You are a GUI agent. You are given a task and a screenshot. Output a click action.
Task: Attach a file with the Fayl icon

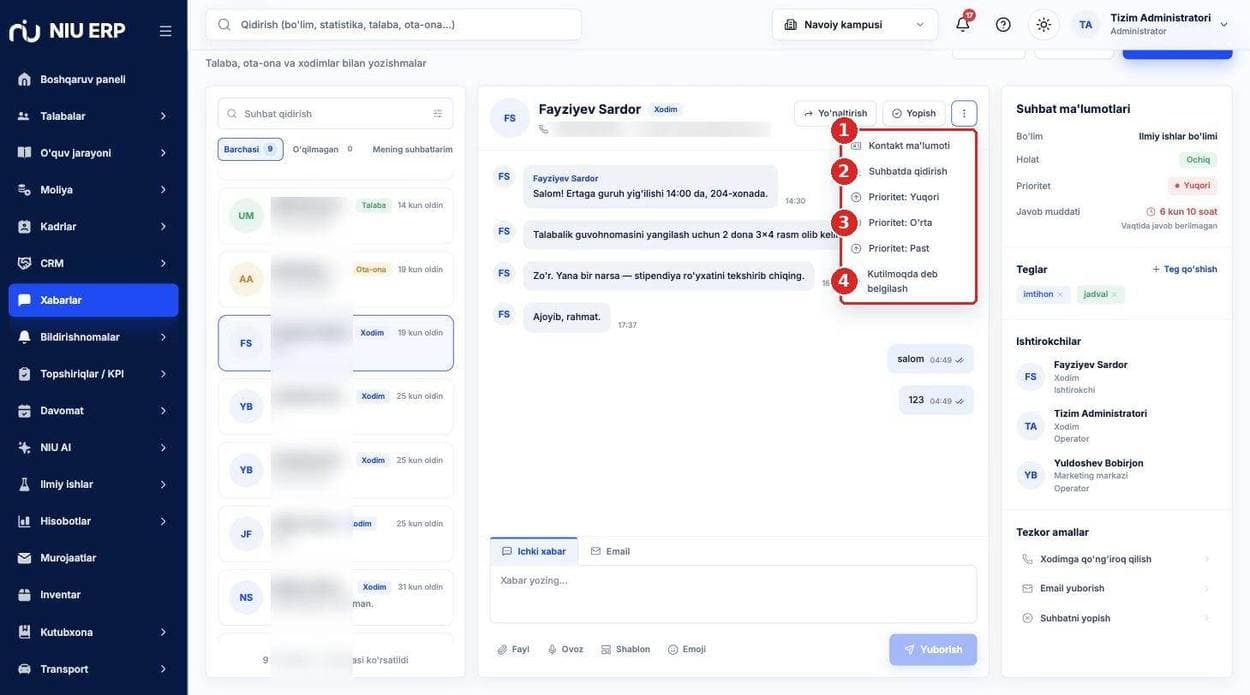[x=514, y=650]
